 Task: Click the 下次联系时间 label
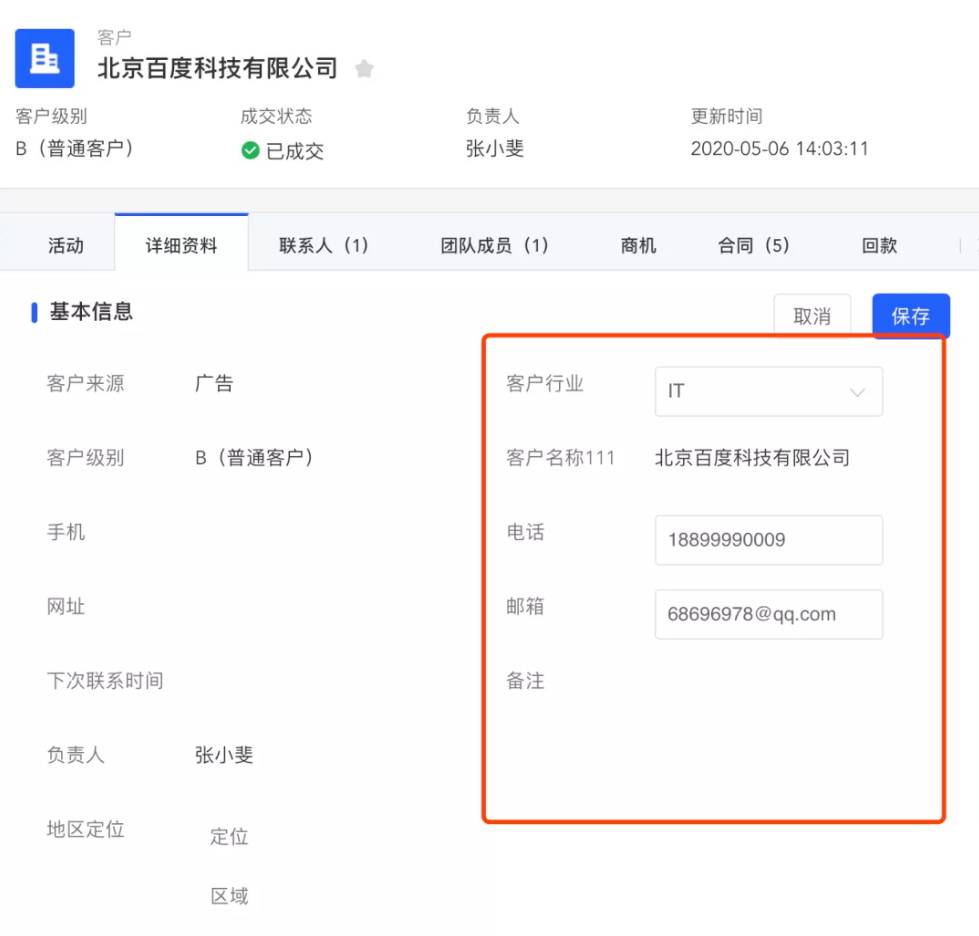click(x=105, y=681)
